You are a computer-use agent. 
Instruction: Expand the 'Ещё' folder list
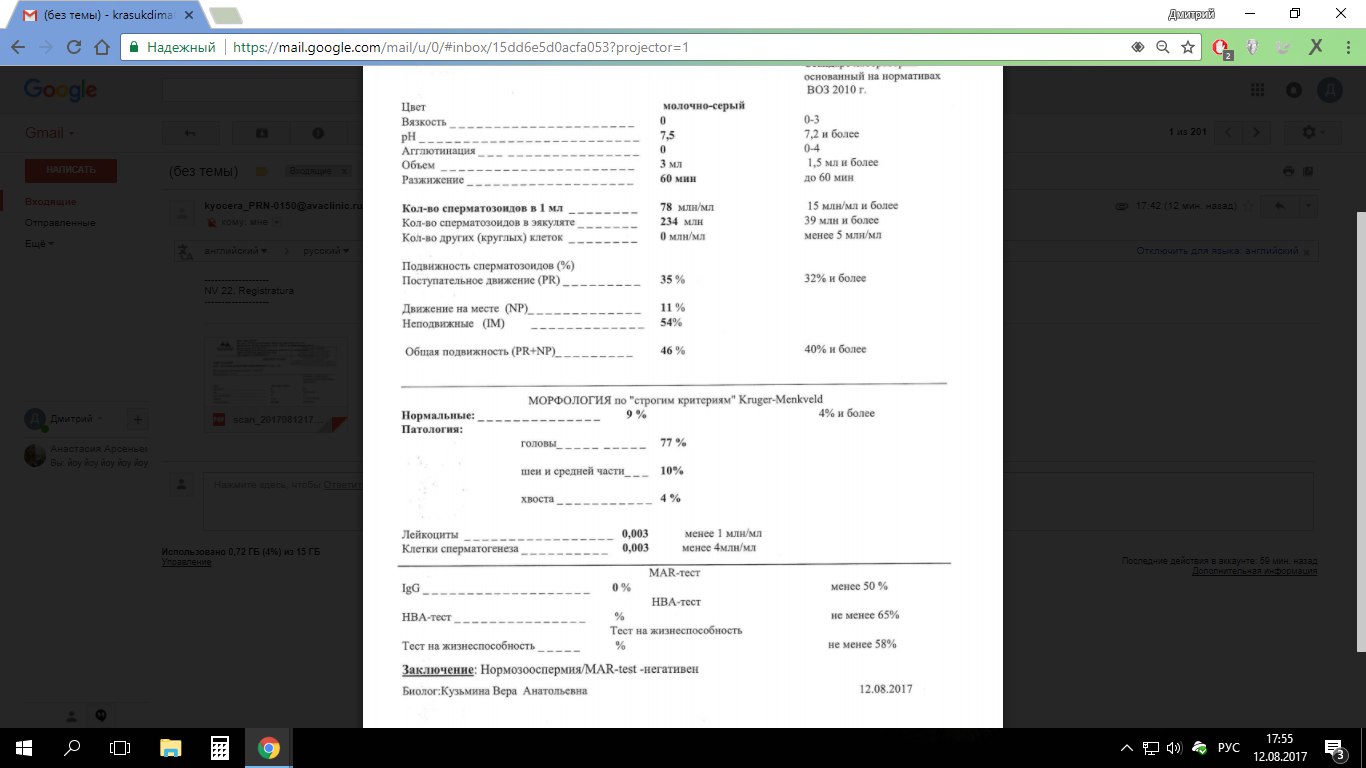tap(39, 243)
